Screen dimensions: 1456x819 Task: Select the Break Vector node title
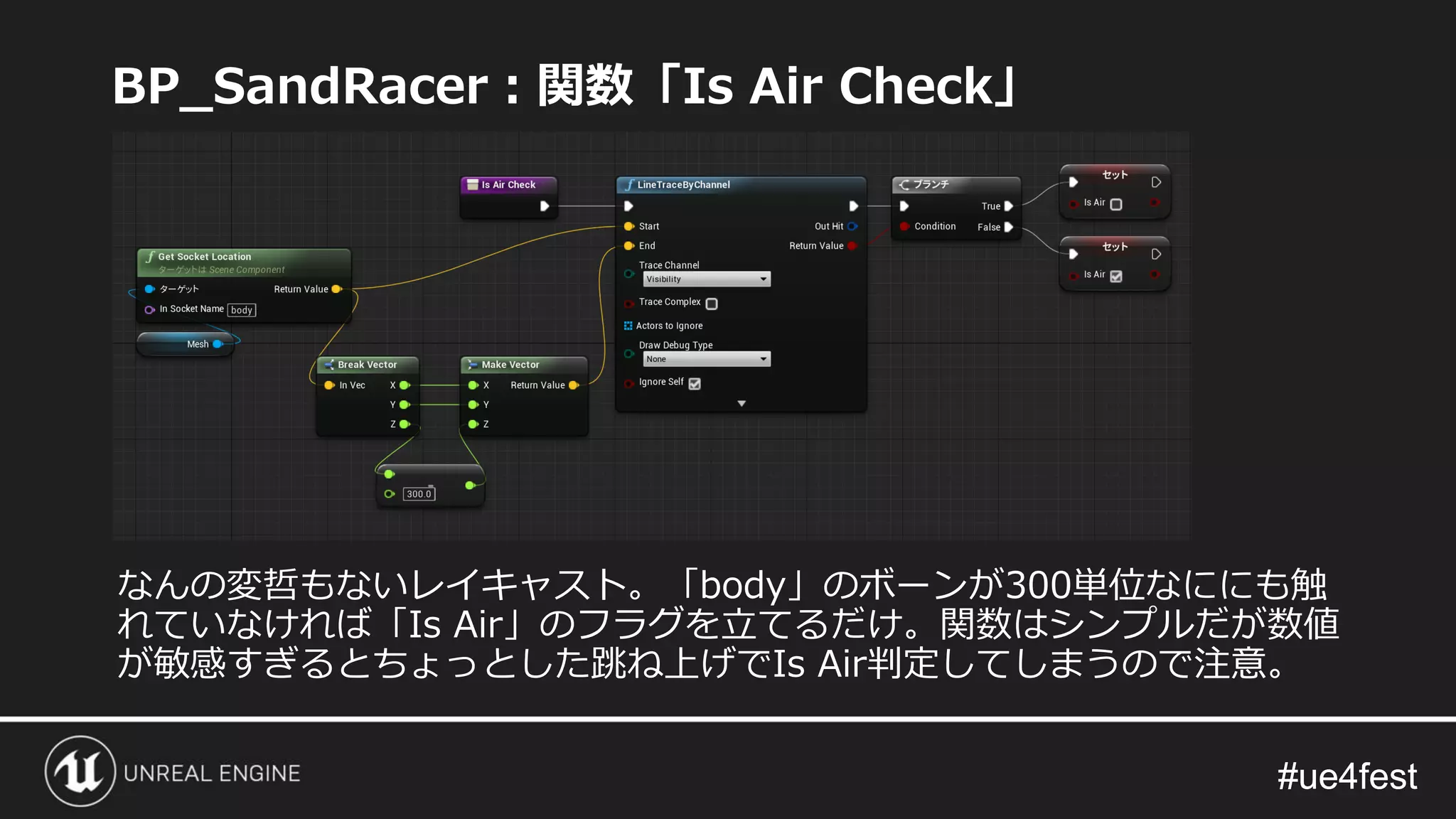point(367,365)
